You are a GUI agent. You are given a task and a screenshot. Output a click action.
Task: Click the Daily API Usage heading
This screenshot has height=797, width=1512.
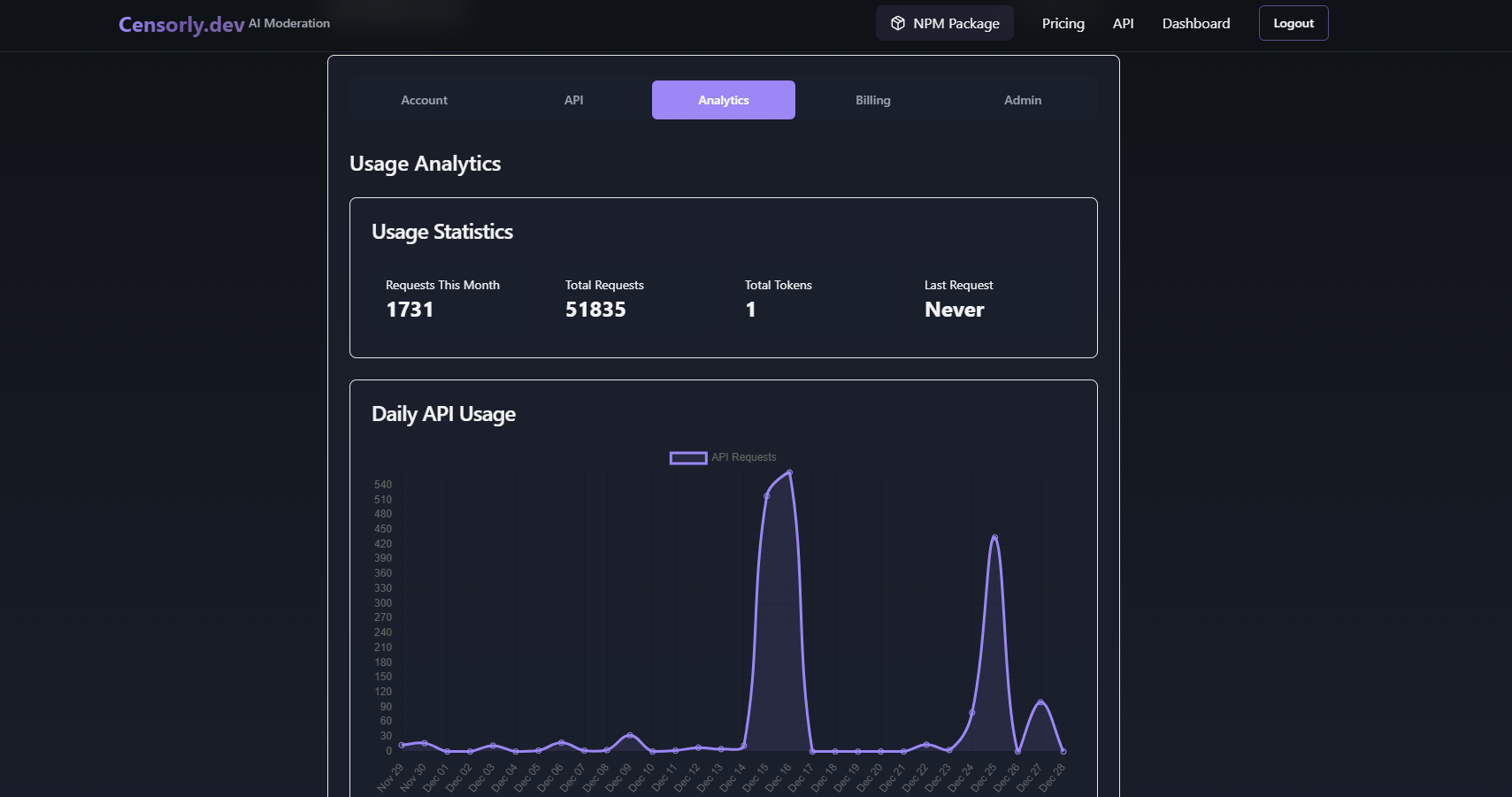coord(443,414)
